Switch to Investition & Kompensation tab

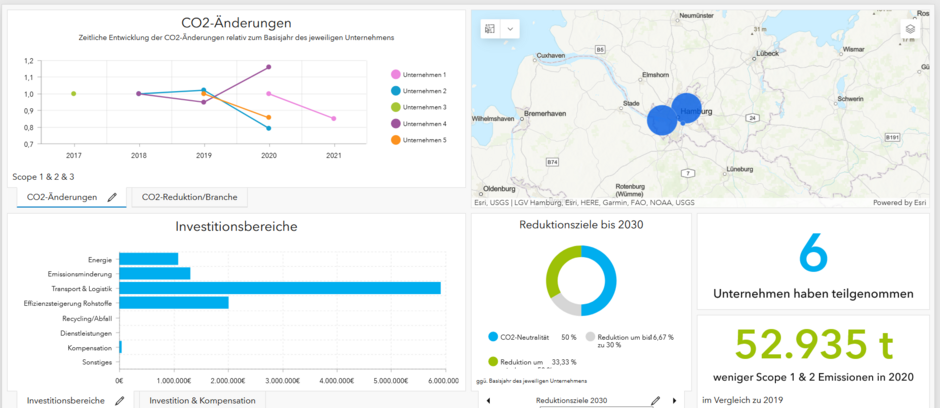tap(202, 400)
